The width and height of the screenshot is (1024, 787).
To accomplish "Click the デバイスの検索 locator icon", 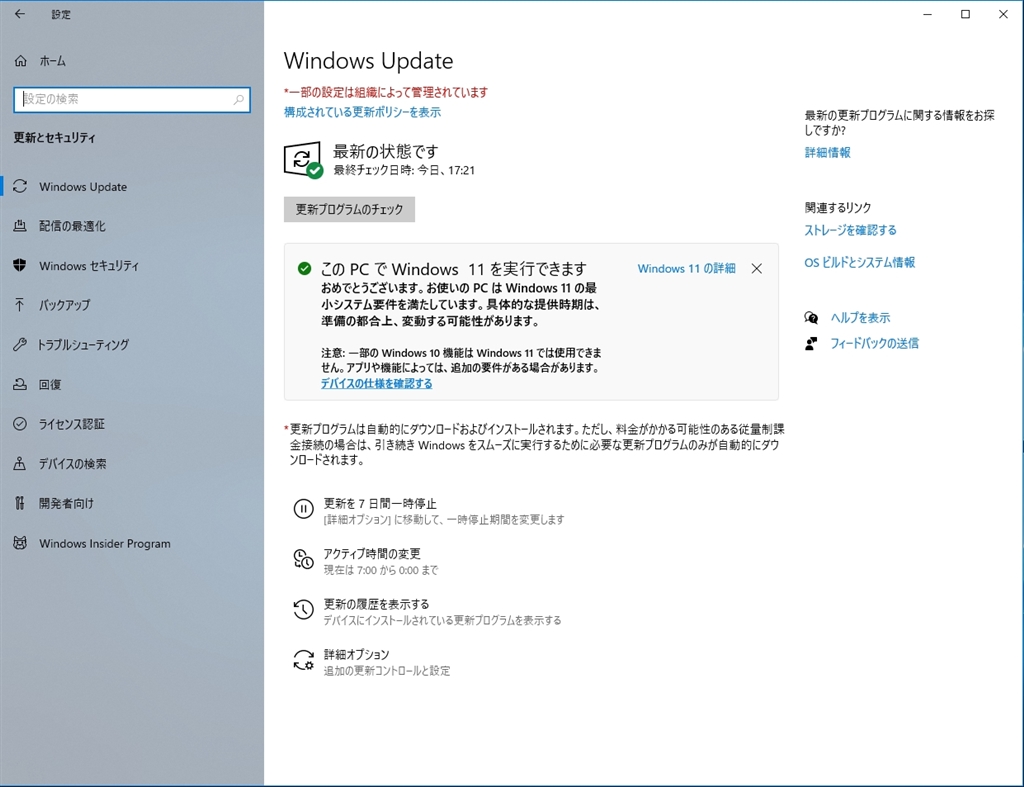I will (20, 464).
